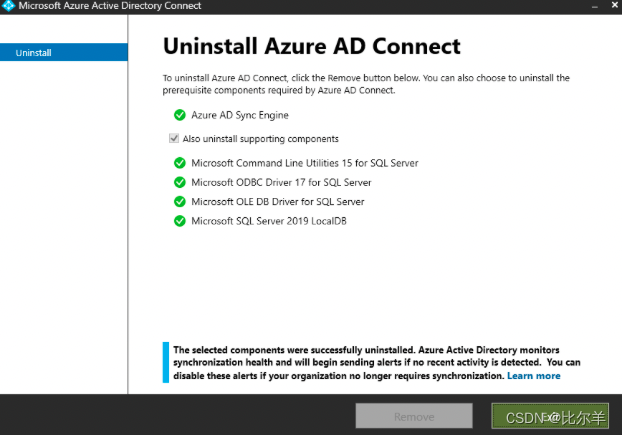
Task: Click the Azure AD Connect title bar logo
Action: (x=8, y=6)
